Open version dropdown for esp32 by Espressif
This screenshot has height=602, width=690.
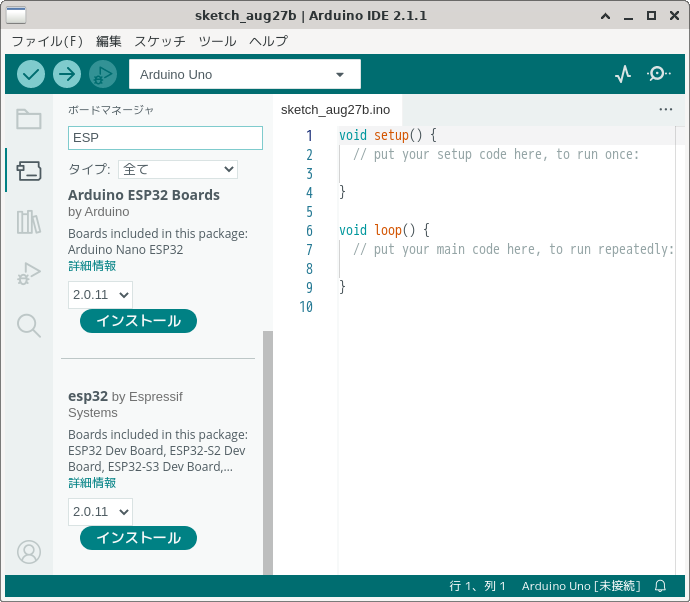click(x=100, y=512)
